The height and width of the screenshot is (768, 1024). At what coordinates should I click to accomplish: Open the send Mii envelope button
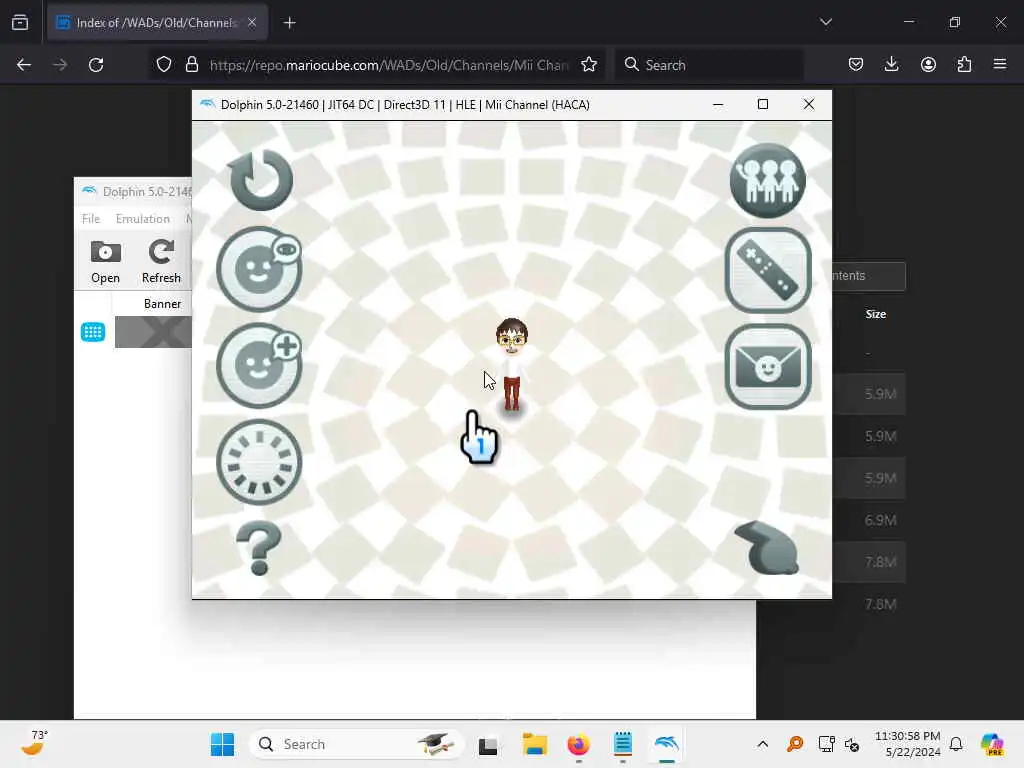(768, 366)
